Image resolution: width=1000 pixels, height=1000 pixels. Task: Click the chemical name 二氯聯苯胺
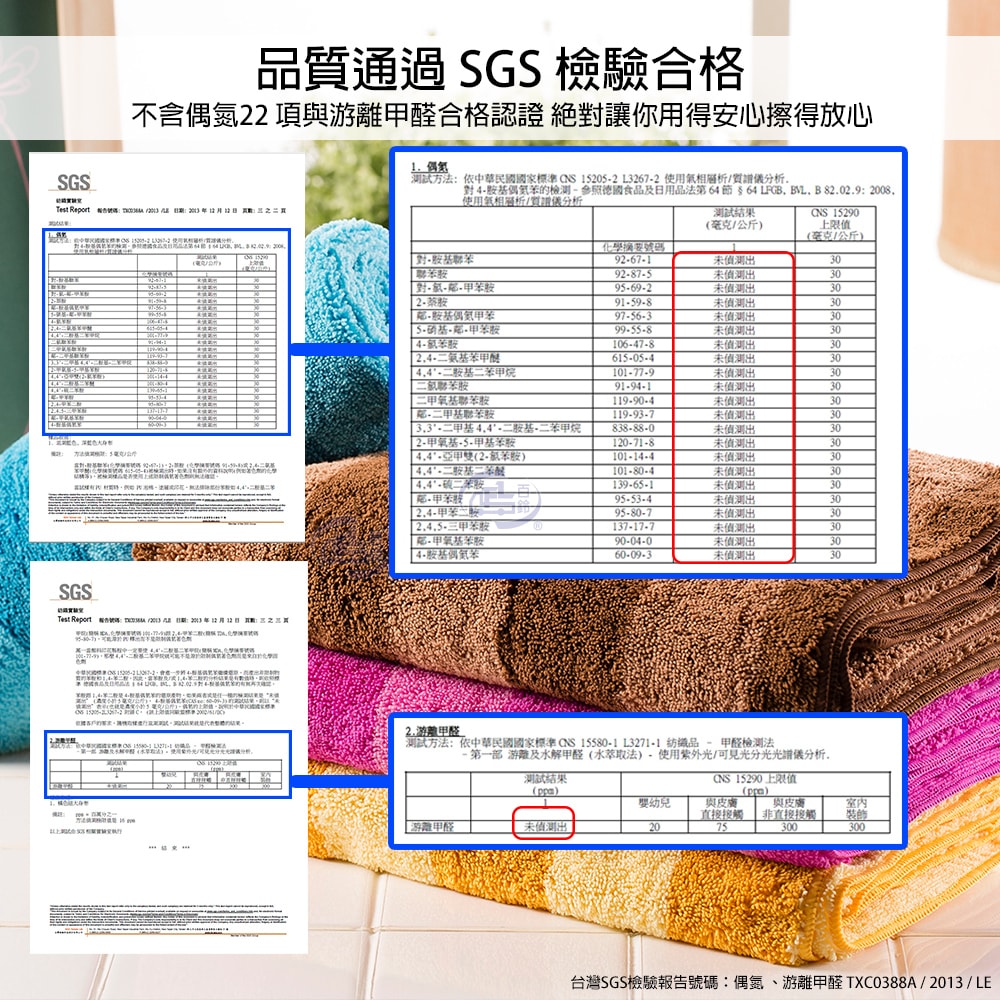(442, 386)
